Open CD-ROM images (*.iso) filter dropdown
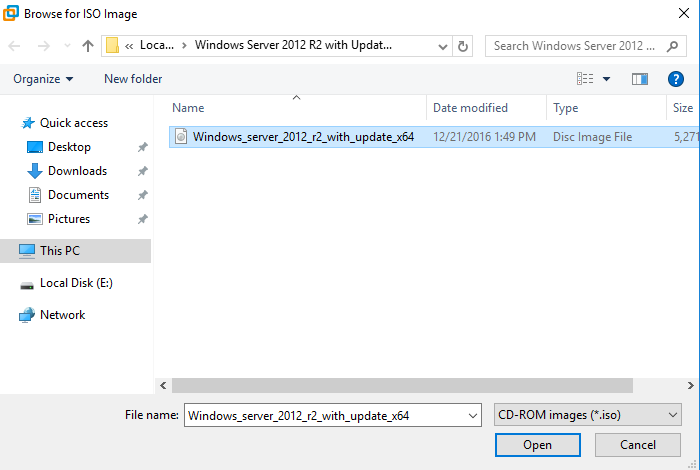The image size is (700, 470). coord(588,415)
